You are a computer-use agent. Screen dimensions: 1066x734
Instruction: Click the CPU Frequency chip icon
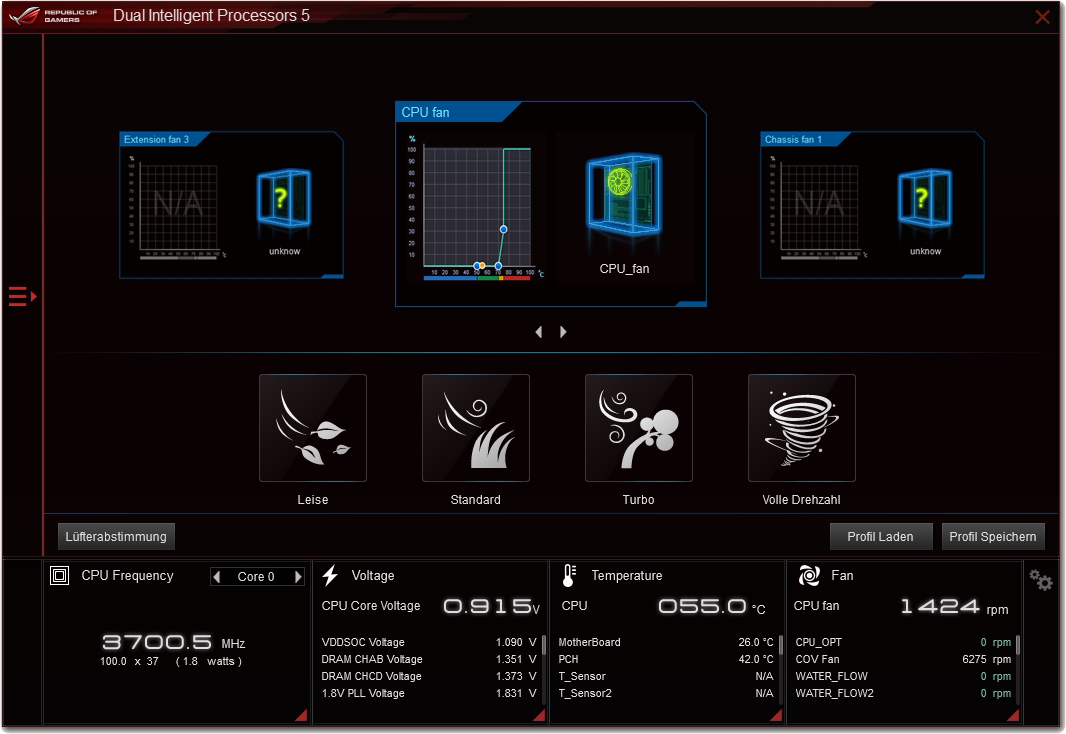click(60, 576)
